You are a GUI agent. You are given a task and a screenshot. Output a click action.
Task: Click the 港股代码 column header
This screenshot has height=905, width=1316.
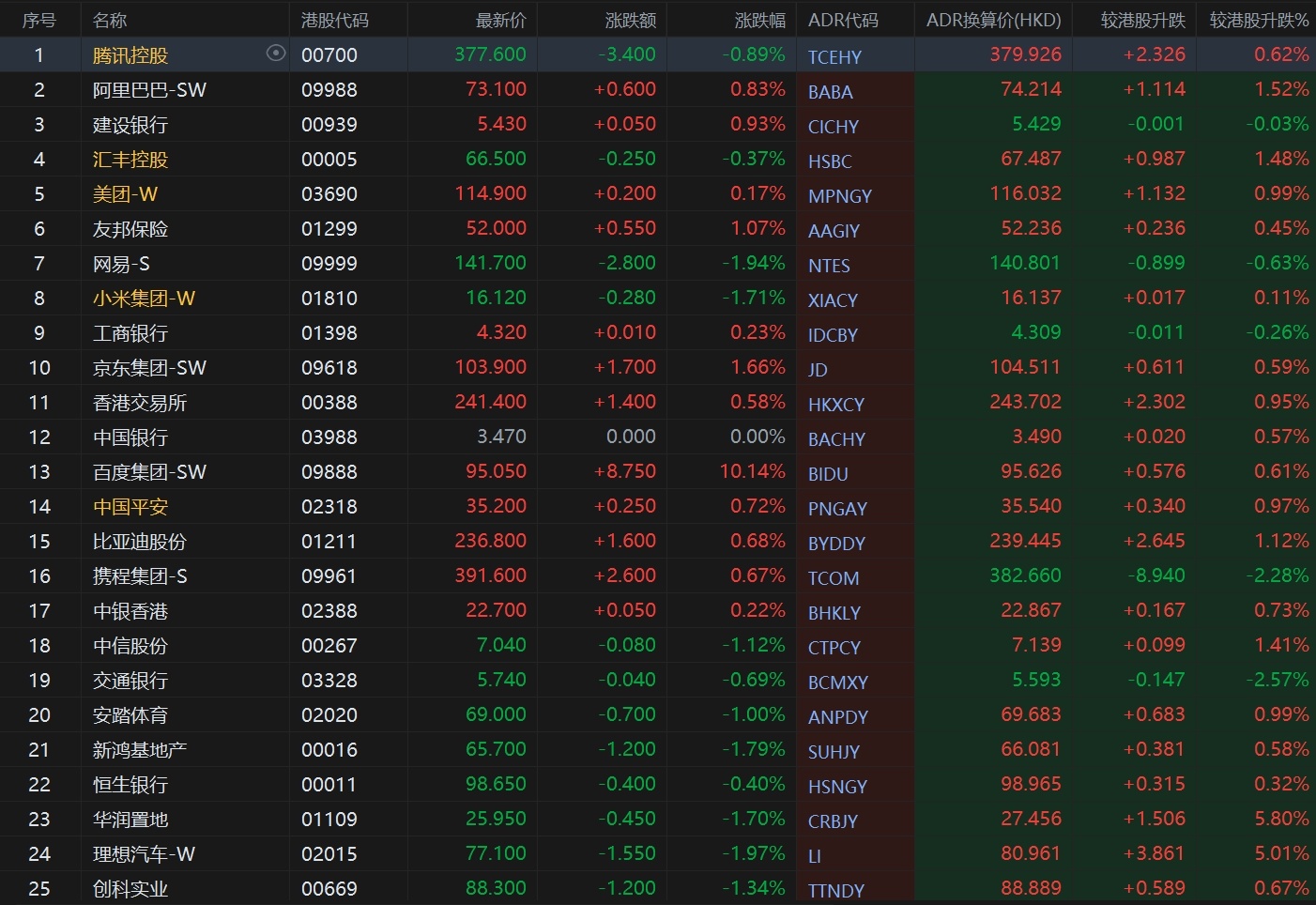(334, 20)
